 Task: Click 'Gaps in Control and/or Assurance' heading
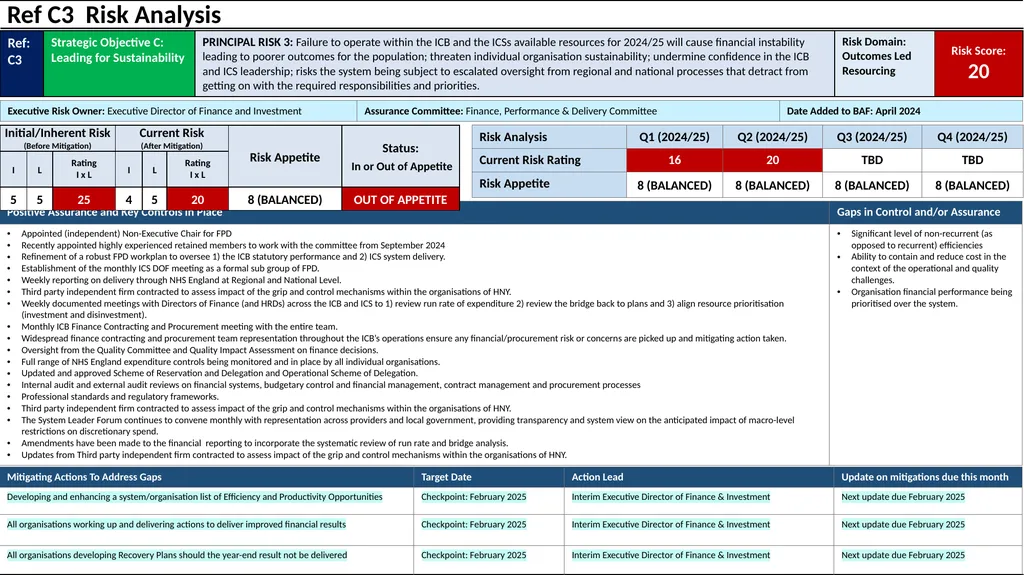pos(918,212)
